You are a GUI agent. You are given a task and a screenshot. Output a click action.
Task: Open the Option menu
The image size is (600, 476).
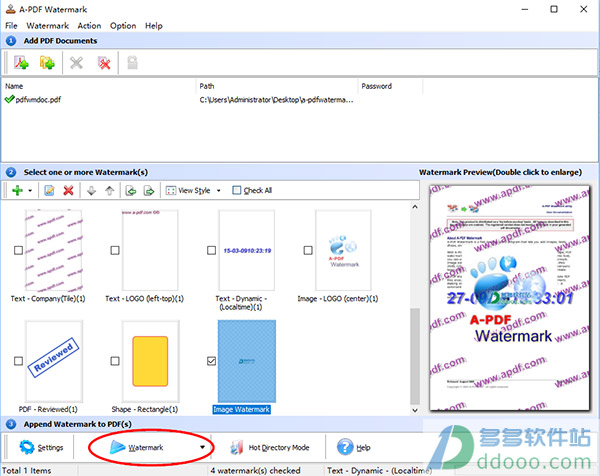pyautogui.click(x=123, y=26)
